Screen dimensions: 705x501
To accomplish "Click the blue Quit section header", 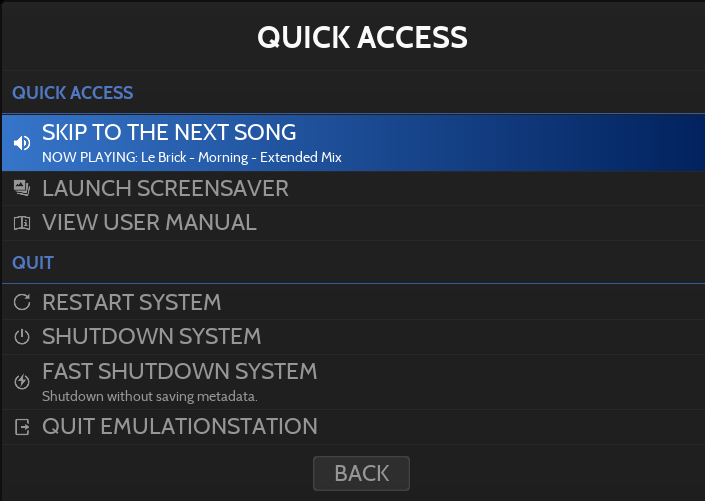I will coord(33,263).
